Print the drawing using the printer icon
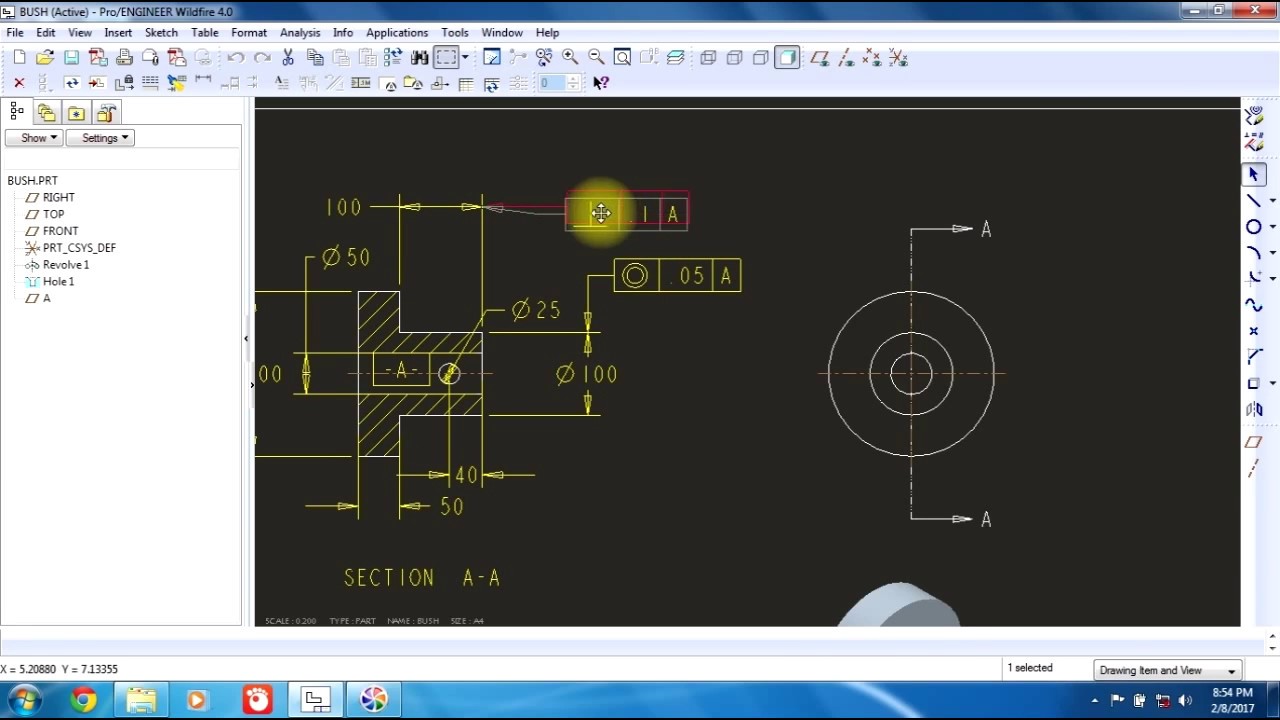1280x720 pixels. coord(124,58)
